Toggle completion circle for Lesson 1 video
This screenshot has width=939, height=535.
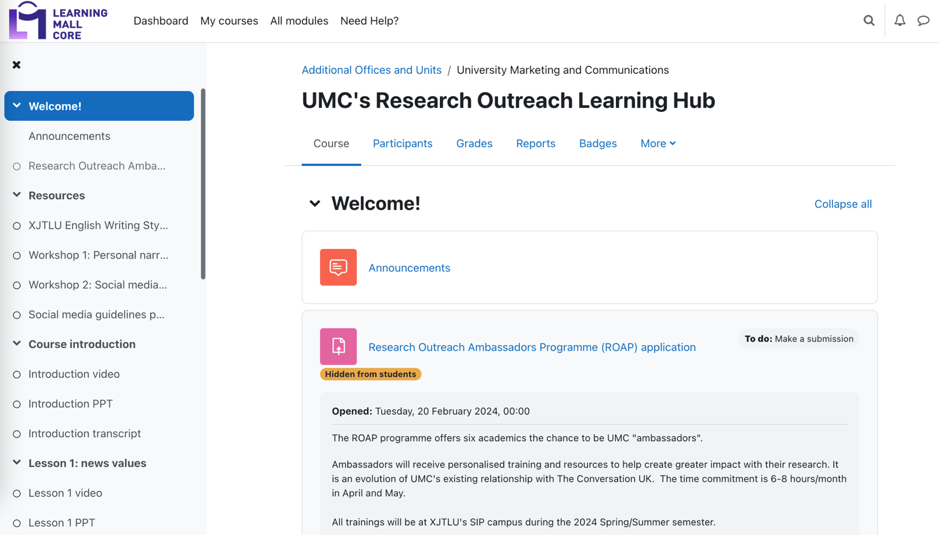[x=17, y=494]
